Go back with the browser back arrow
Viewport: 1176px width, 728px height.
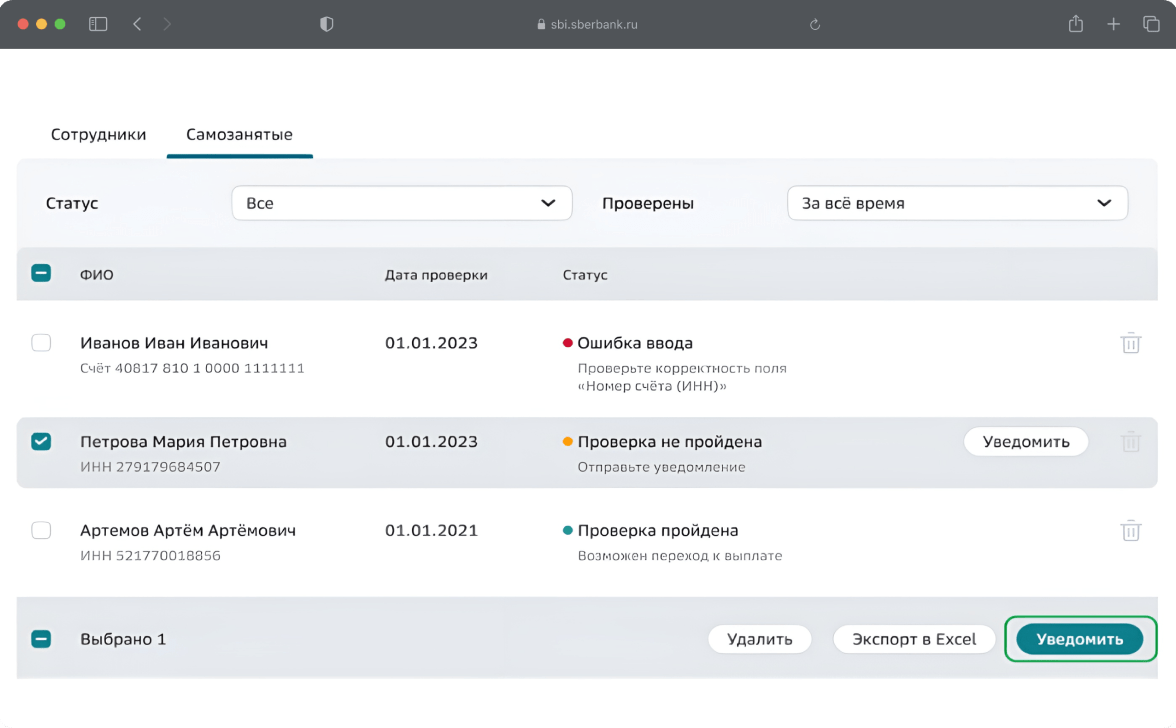137,24
